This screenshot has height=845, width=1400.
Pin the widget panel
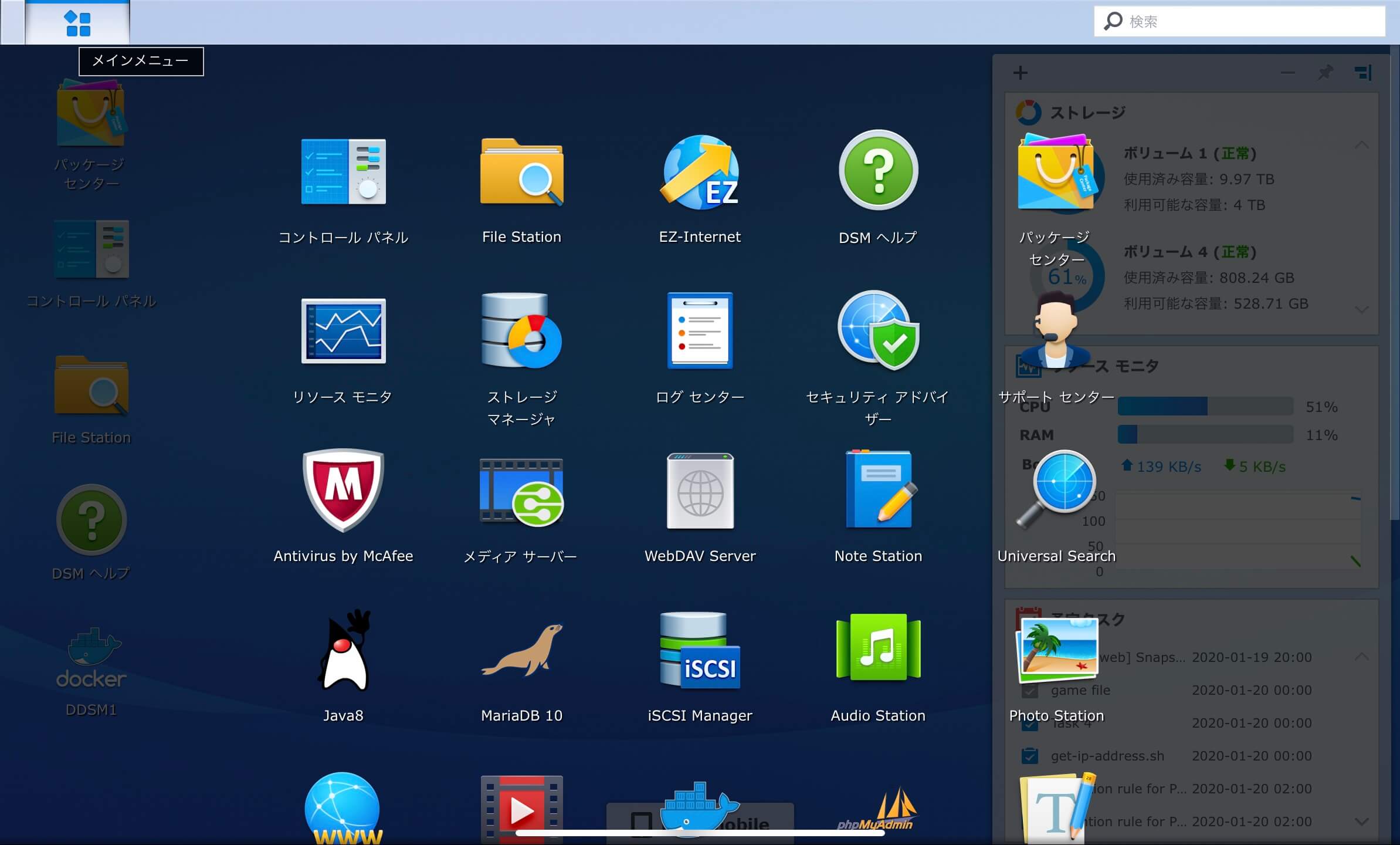(x=1326, y=73)
